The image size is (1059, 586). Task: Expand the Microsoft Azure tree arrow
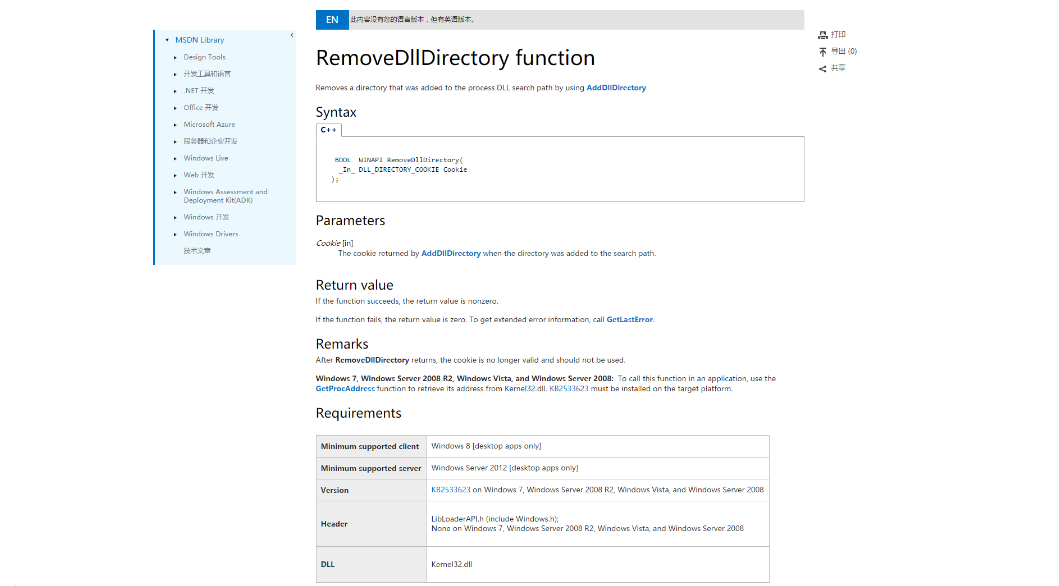(175, 124)
